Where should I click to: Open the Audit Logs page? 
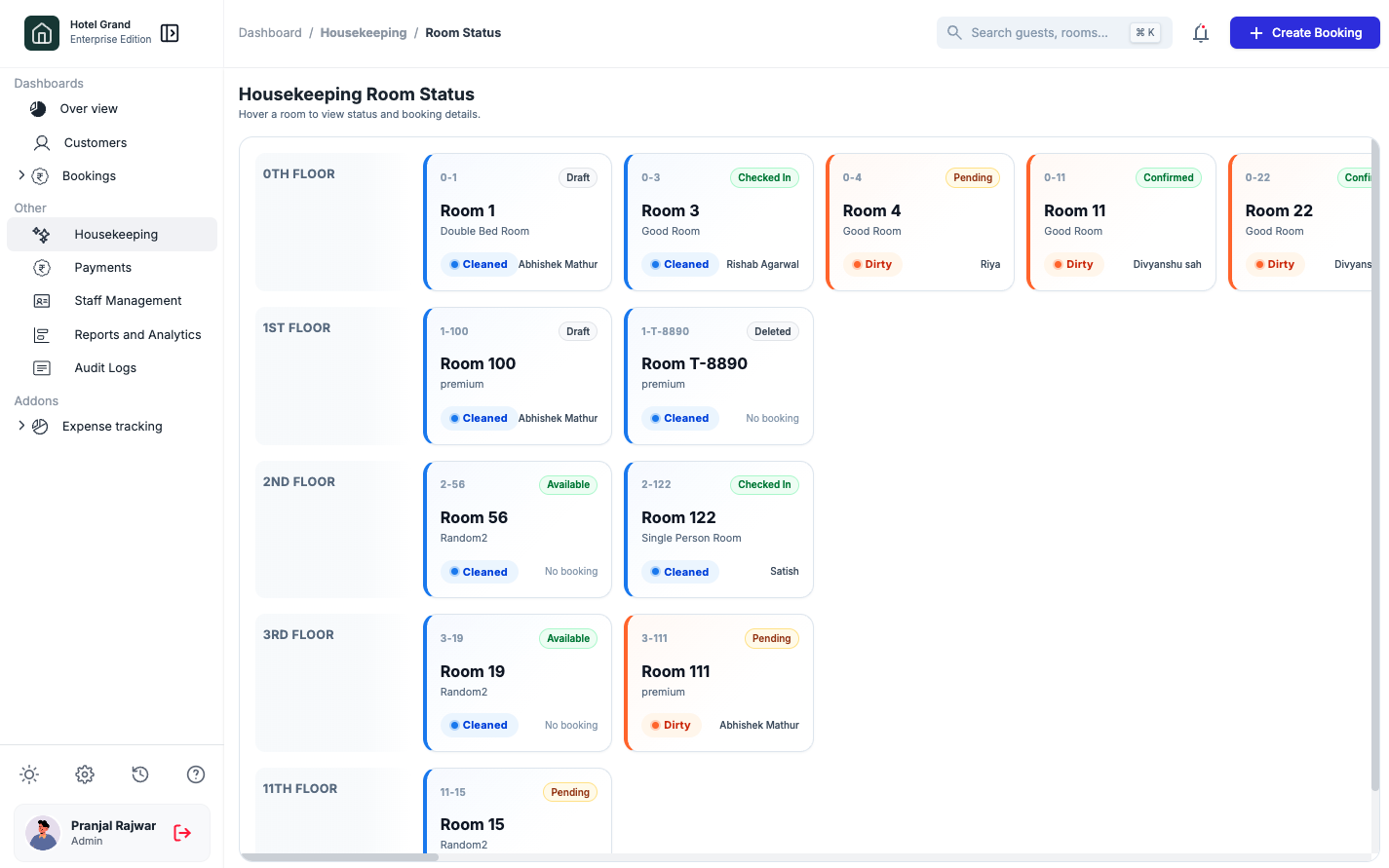pos(105,368)
